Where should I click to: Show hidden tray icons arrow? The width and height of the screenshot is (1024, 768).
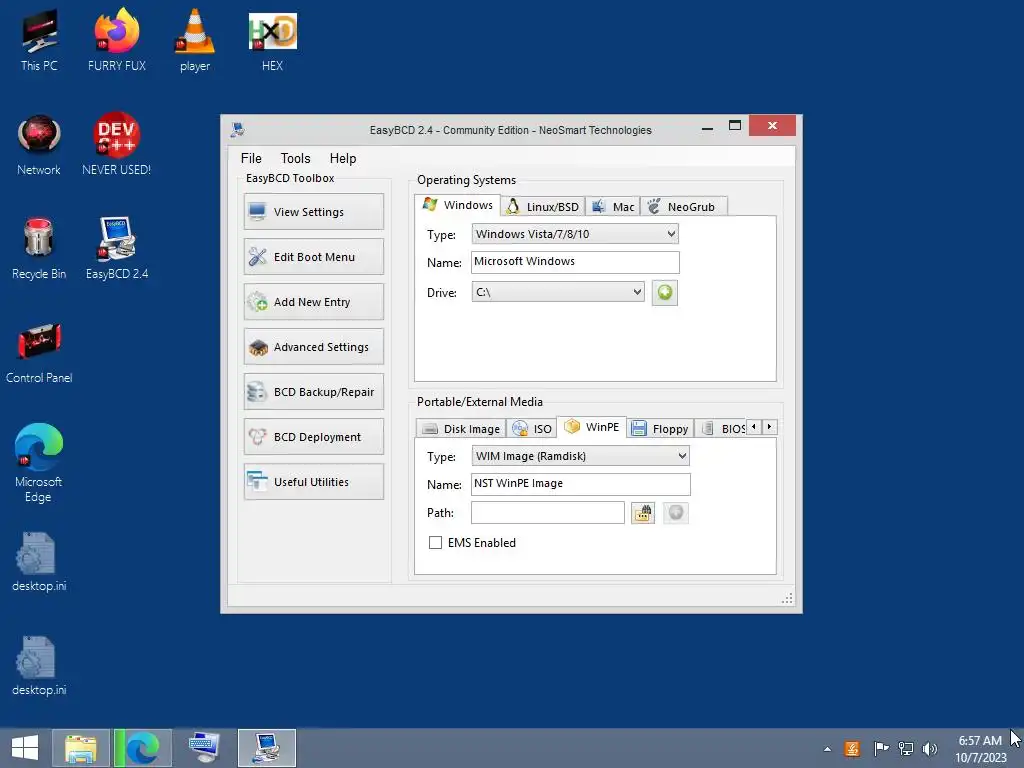(x=827, y=749)
